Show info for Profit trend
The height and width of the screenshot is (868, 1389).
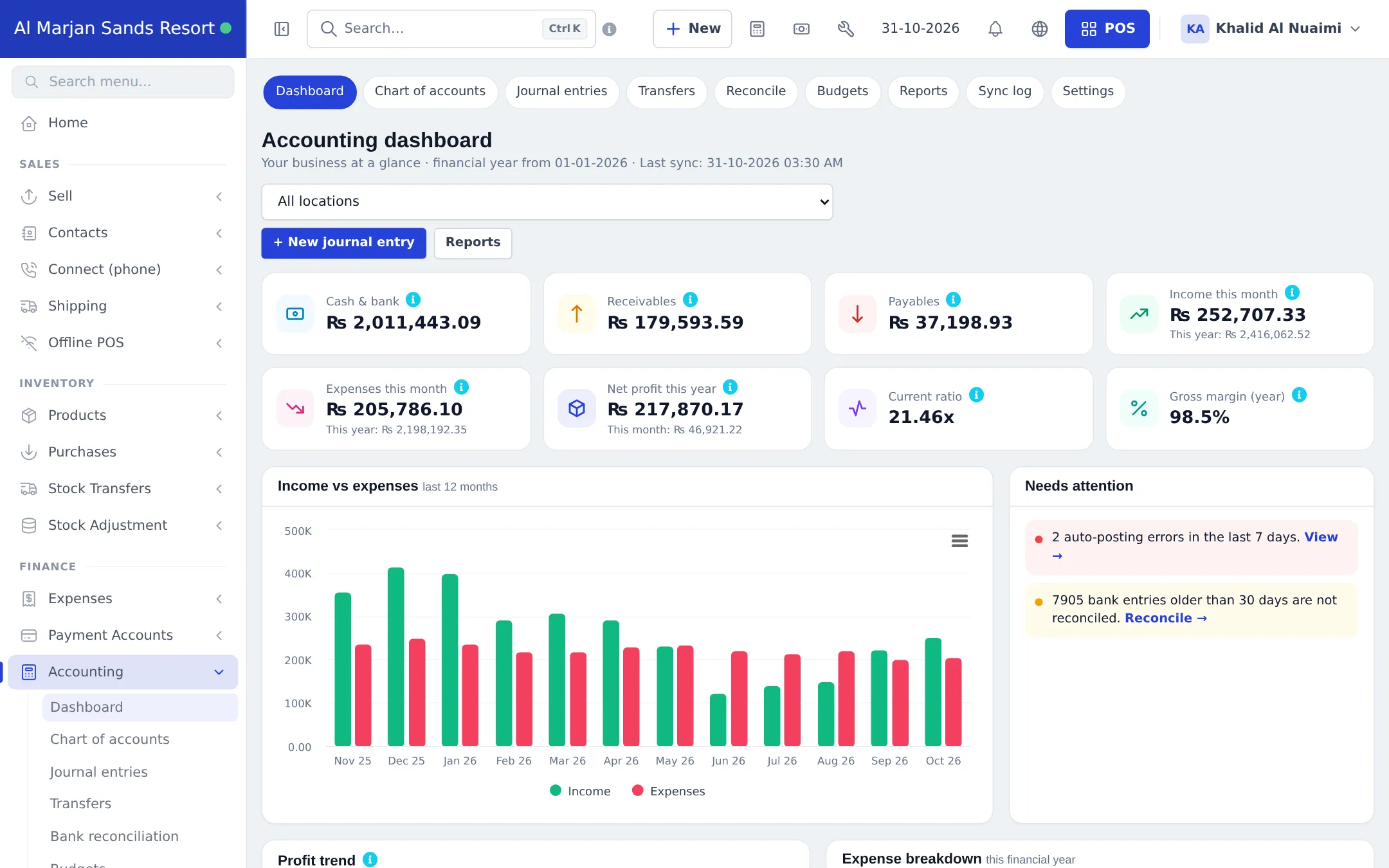(370, 860)
